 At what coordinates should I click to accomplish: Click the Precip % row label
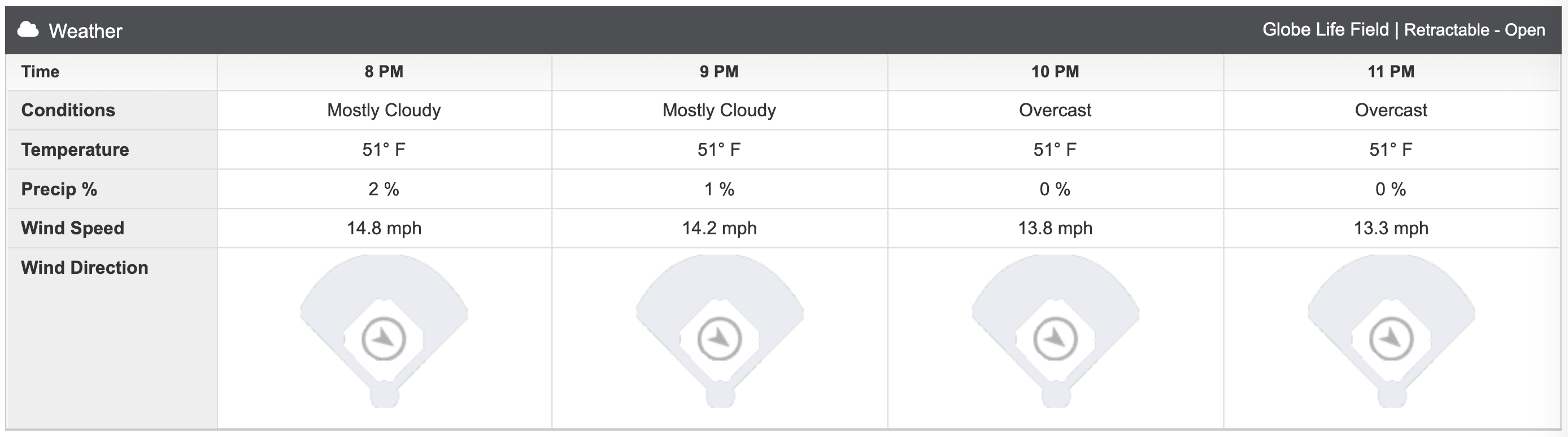tap(59, 189)
